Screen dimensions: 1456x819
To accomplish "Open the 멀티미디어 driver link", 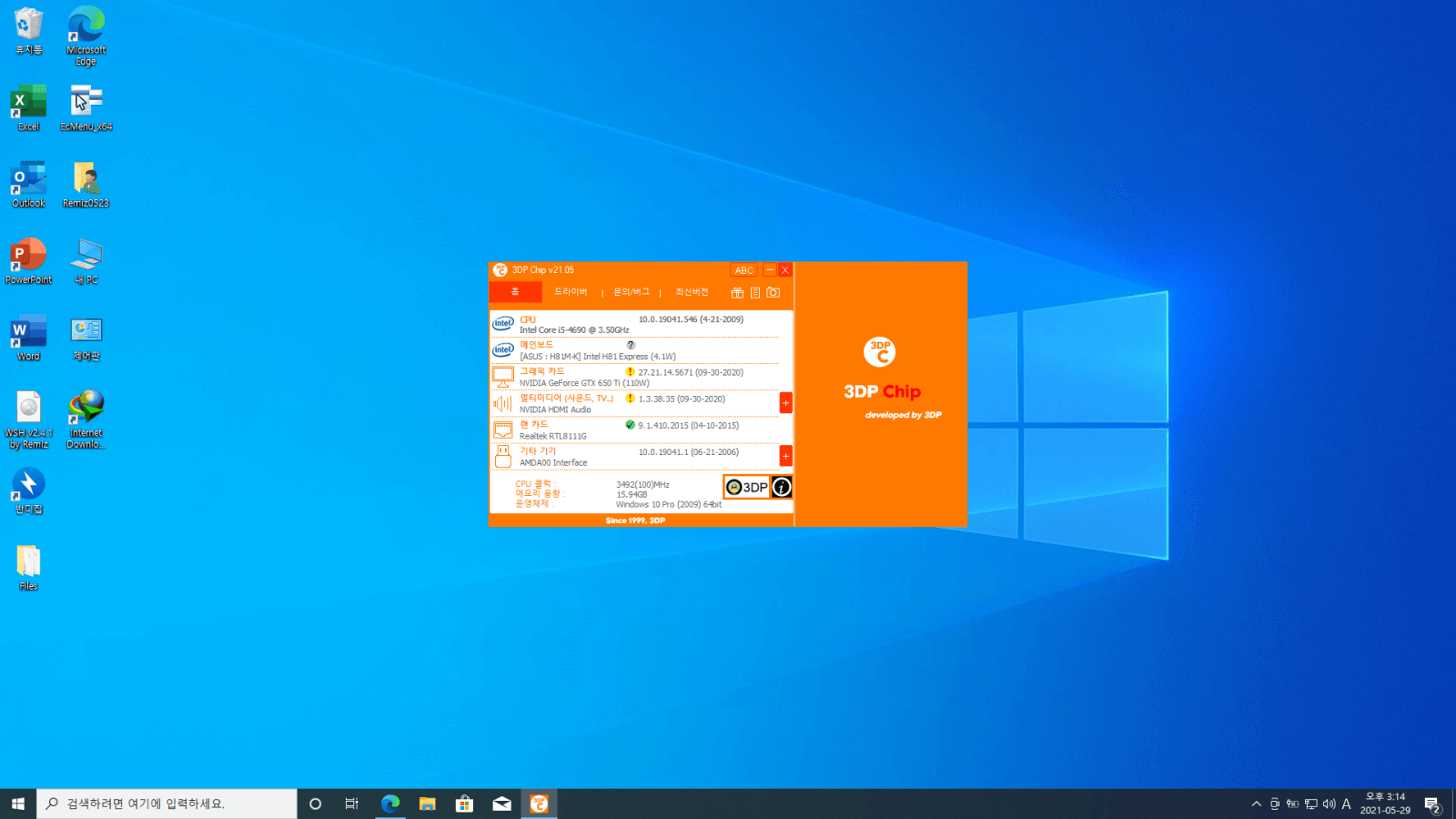I will 567,398.
